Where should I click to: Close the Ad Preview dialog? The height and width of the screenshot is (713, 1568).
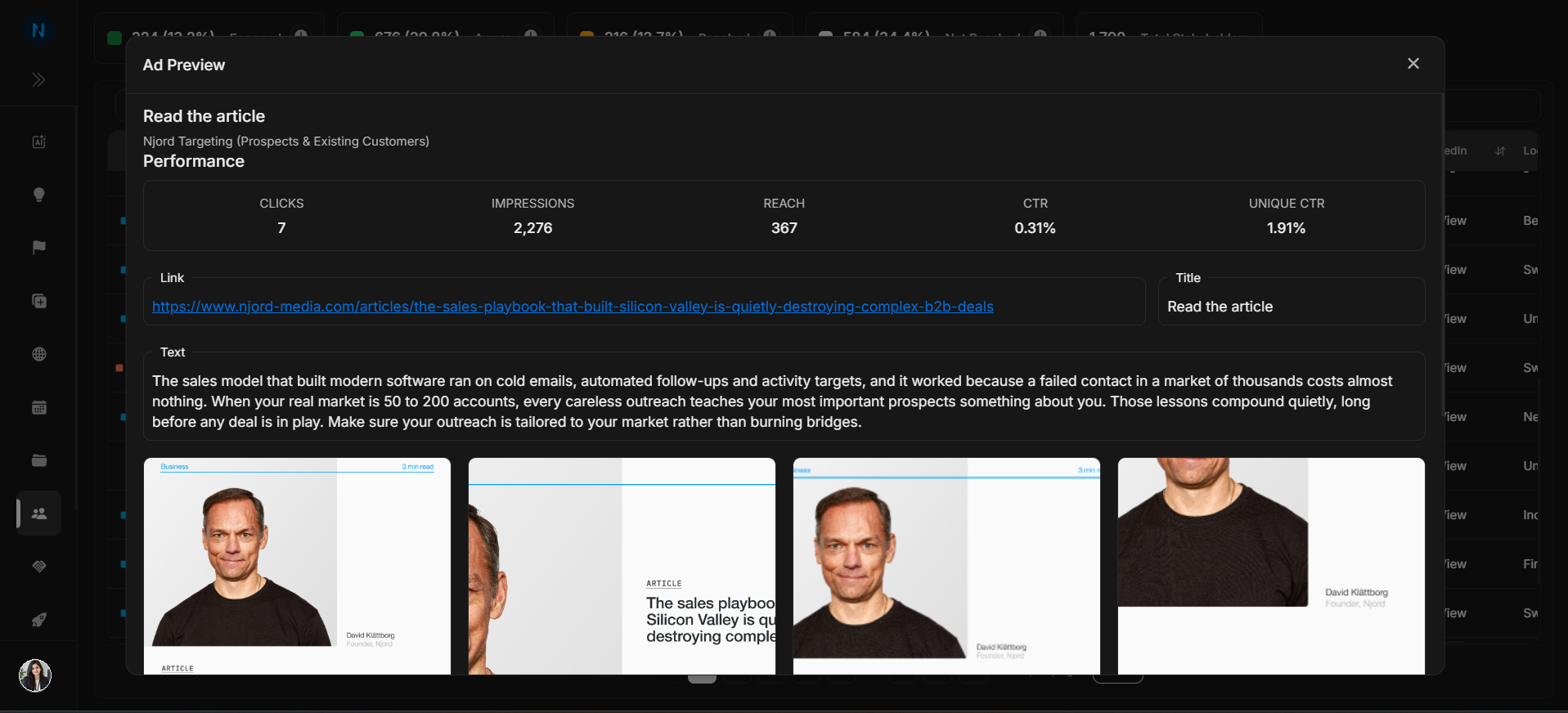pyautogui.click(x=1413, y=64)
